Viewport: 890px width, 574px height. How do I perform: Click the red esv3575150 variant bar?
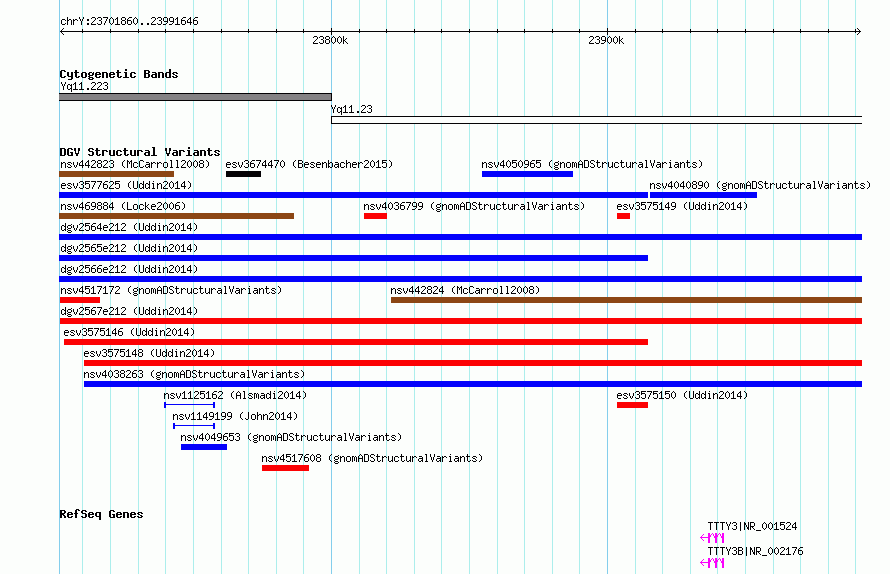coord(632,405)
